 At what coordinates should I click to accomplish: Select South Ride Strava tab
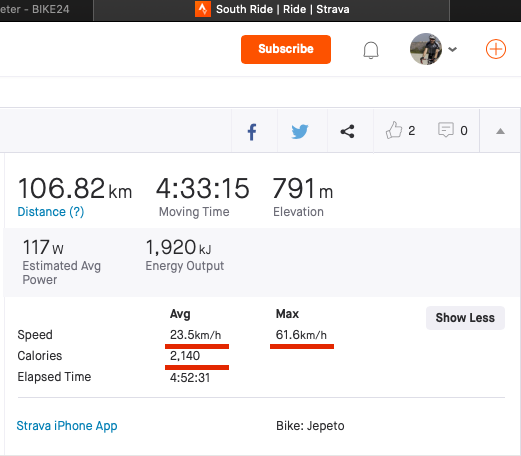271,10
